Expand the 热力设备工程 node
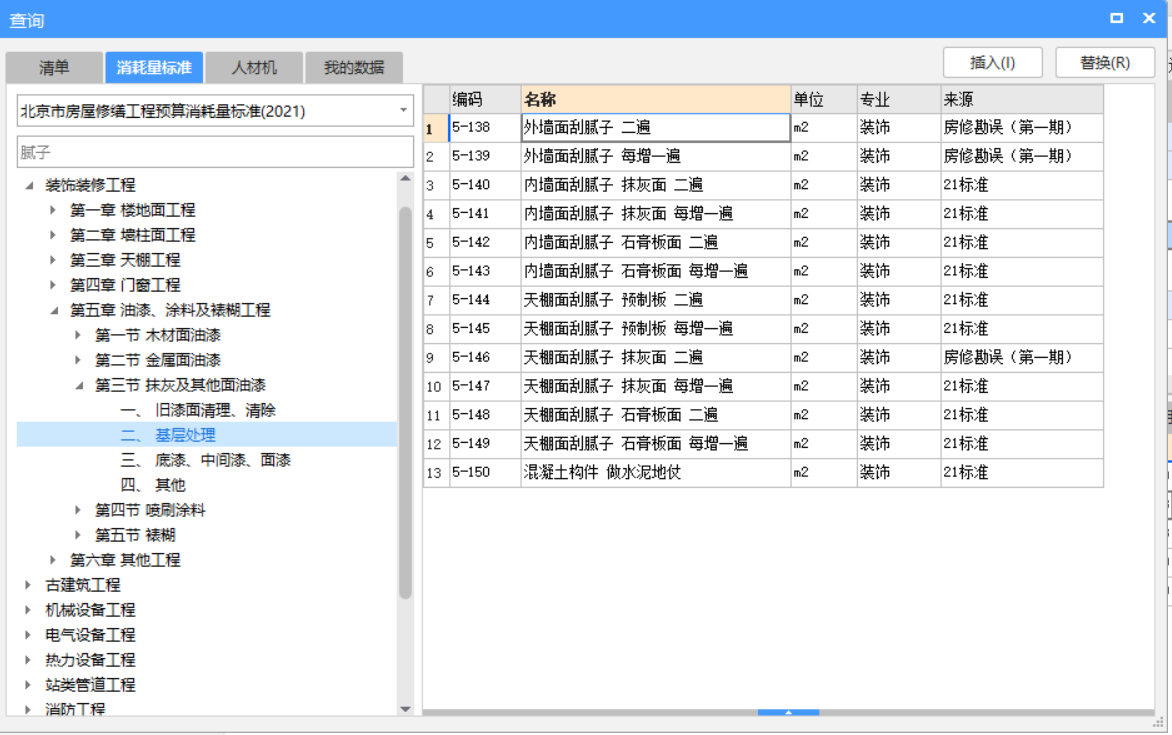 [28, 659]
